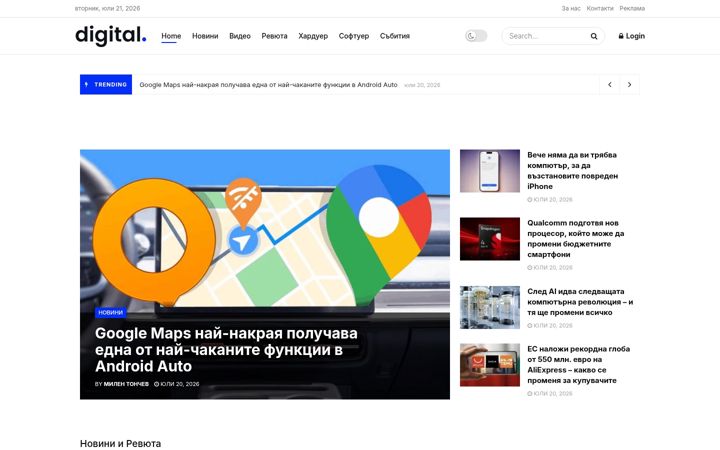Screen dimensions: 720x450
Task: Open the Хардуер menu item
Action: 313,36
